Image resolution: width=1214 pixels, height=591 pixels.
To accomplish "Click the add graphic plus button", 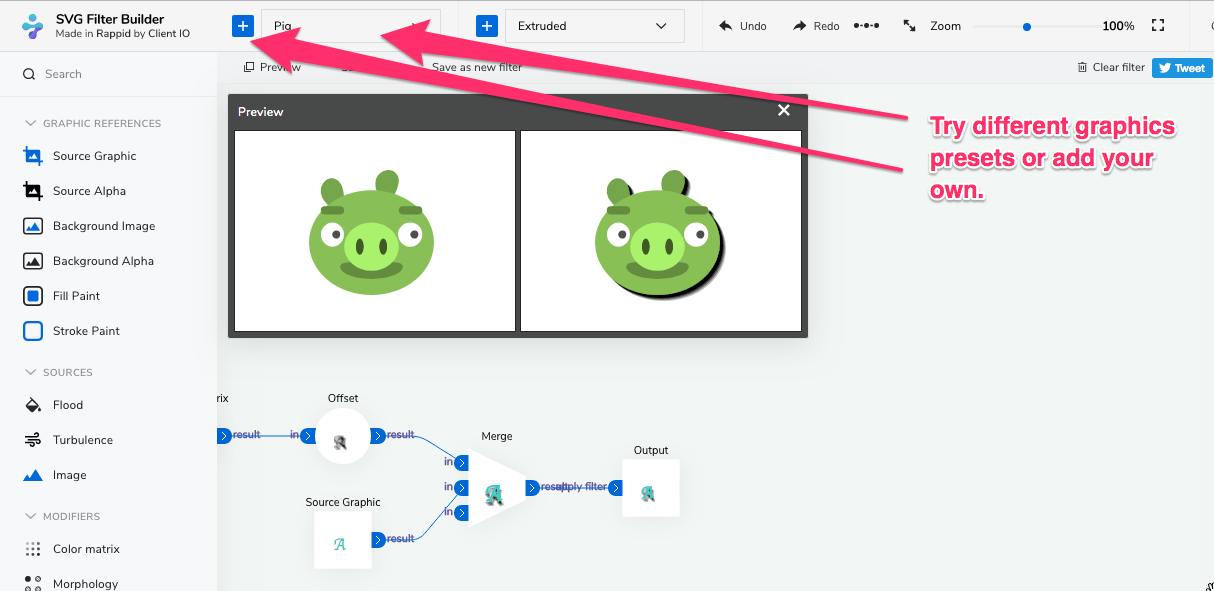I will (x=242, y=25).
